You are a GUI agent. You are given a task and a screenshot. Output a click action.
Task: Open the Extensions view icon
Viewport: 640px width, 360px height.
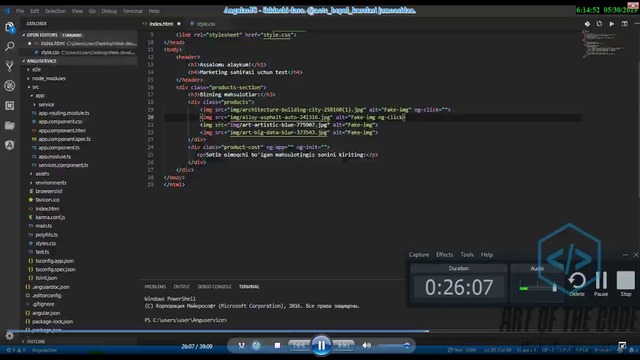point(10,105)
